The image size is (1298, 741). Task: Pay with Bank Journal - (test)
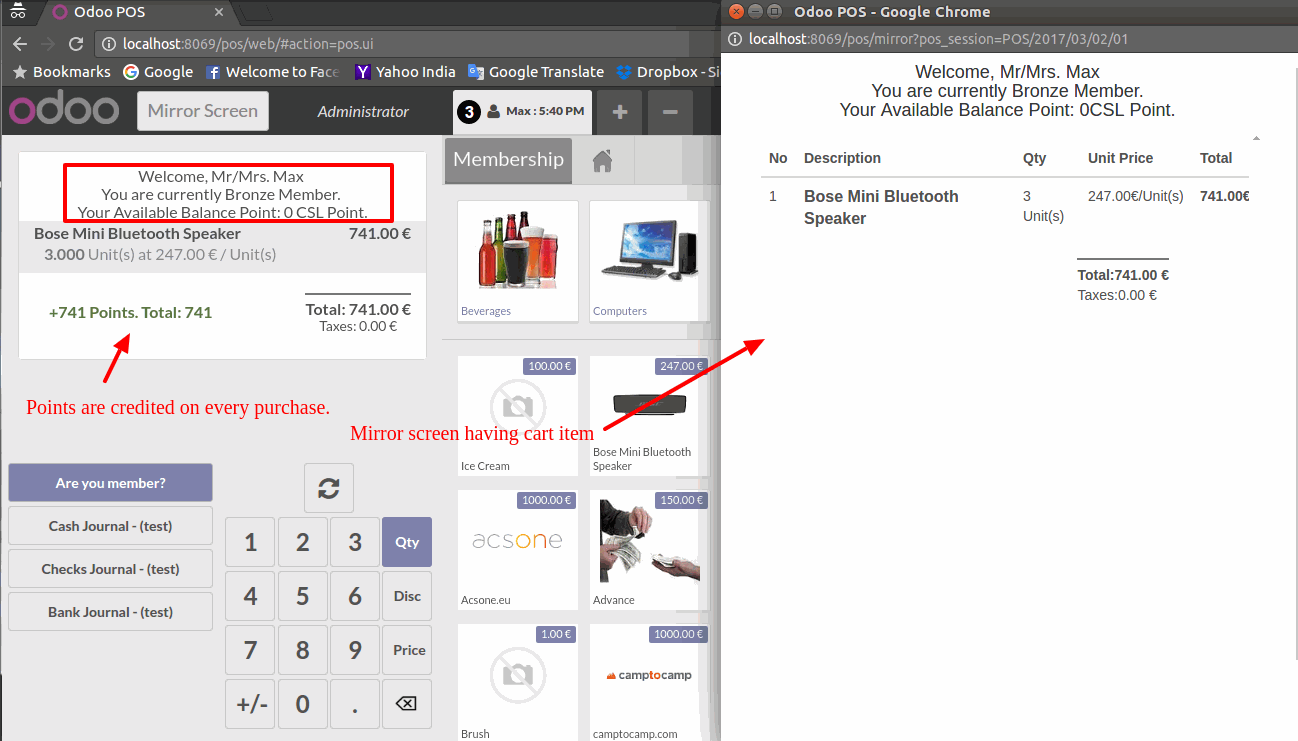[x=111, y=612]
